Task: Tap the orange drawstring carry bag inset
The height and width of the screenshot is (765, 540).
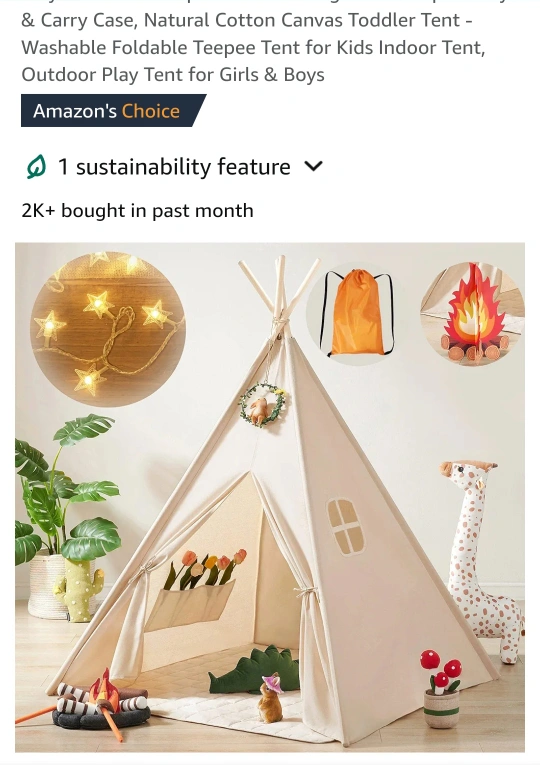Action: coord(357,313)
